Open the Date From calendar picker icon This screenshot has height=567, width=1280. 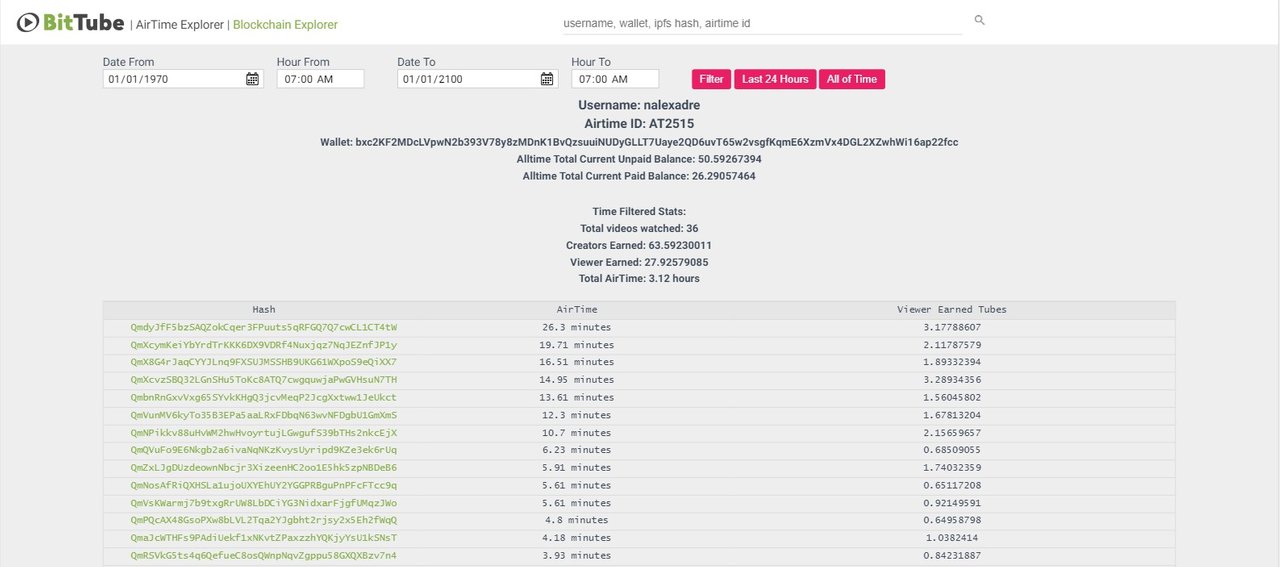(x=252, y=79)
